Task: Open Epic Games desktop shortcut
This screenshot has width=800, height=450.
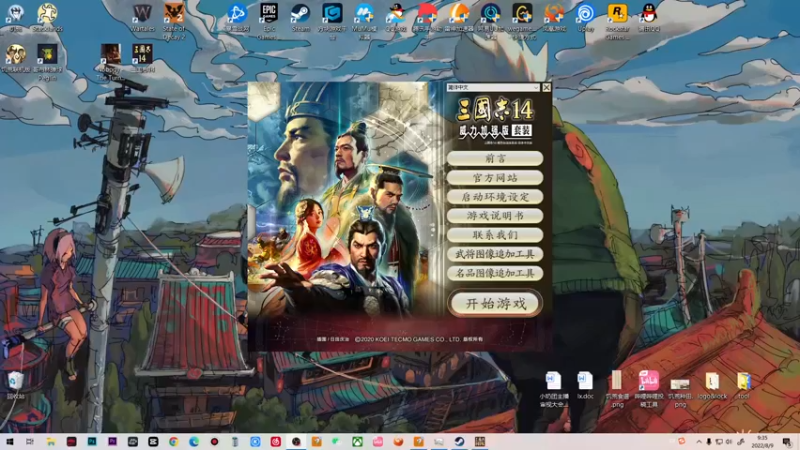Action: pyautogui.click(x=268, y=20)
